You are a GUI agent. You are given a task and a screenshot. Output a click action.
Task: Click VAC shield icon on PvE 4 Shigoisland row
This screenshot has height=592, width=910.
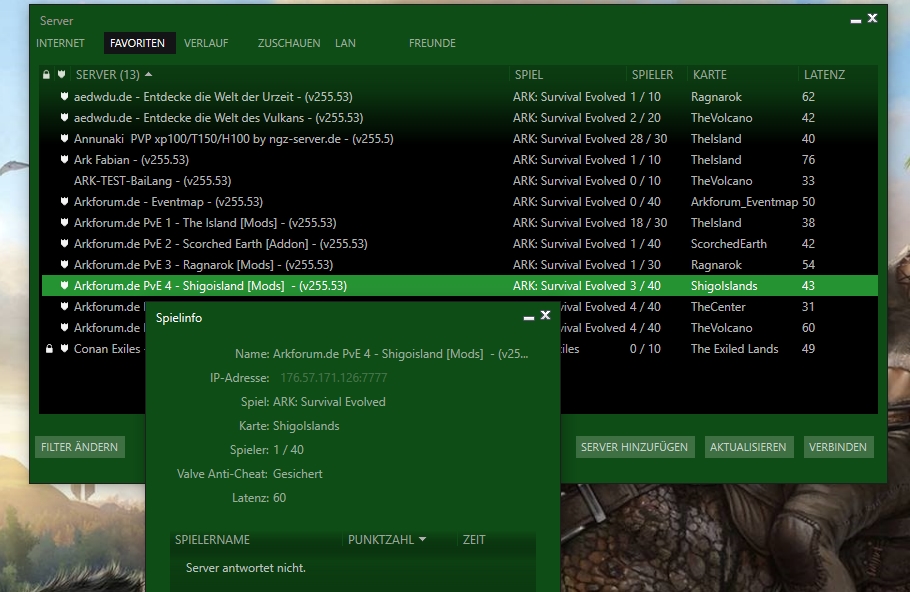click(x=64, y=285)
